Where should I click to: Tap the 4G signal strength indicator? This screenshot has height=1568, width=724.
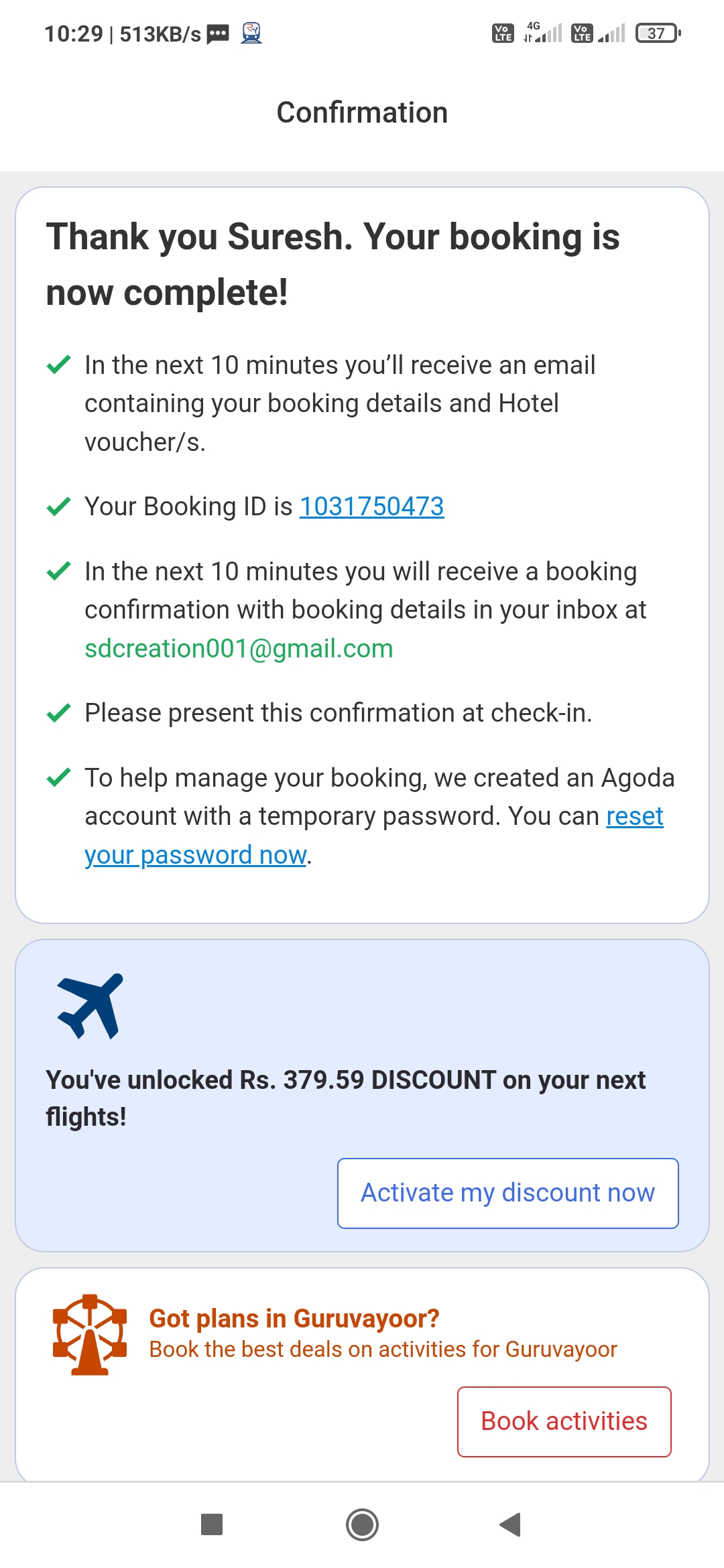point(543,33)
